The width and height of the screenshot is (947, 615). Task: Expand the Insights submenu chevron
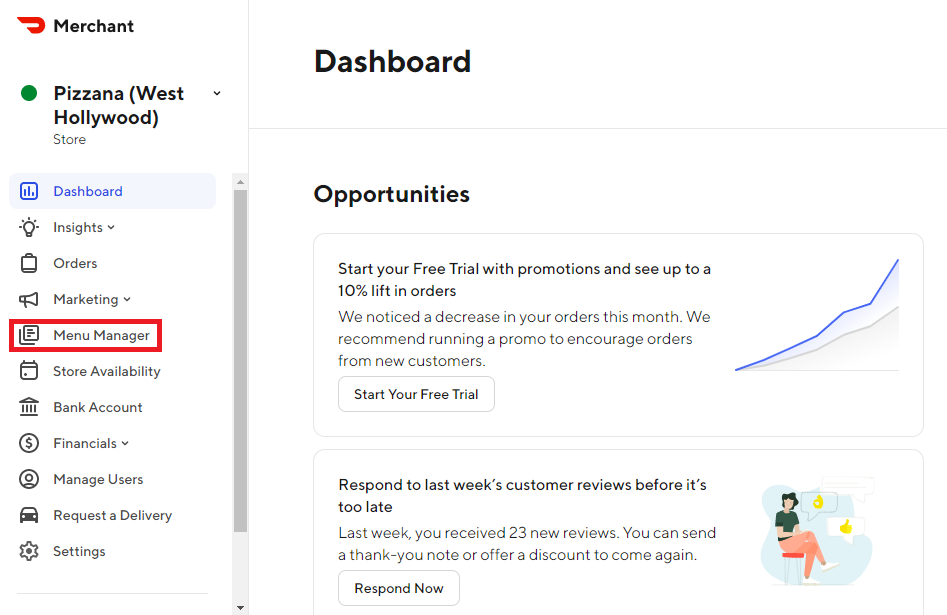111,228
